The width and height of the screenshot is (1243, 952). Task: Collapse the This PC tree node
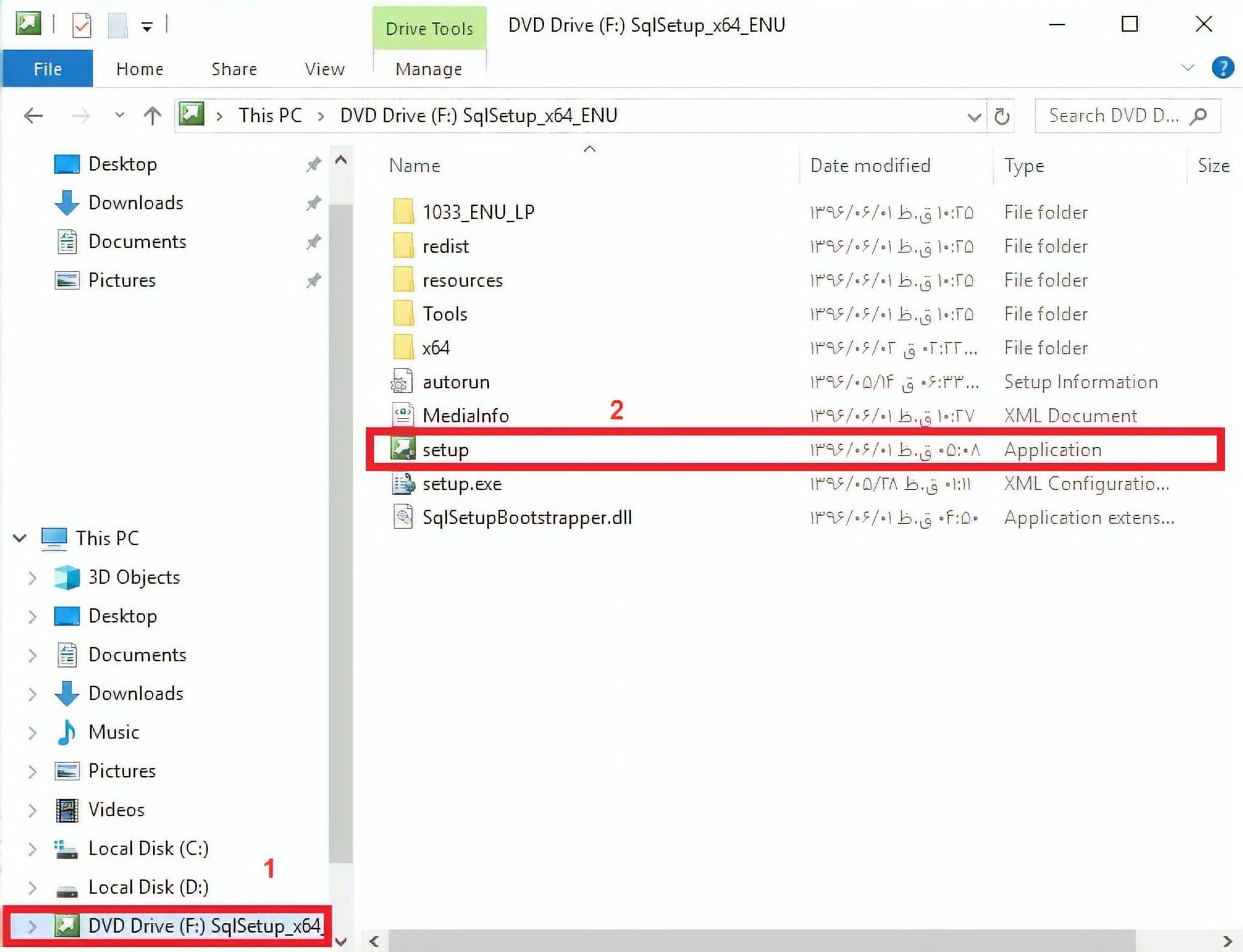[x=19, y=538]
